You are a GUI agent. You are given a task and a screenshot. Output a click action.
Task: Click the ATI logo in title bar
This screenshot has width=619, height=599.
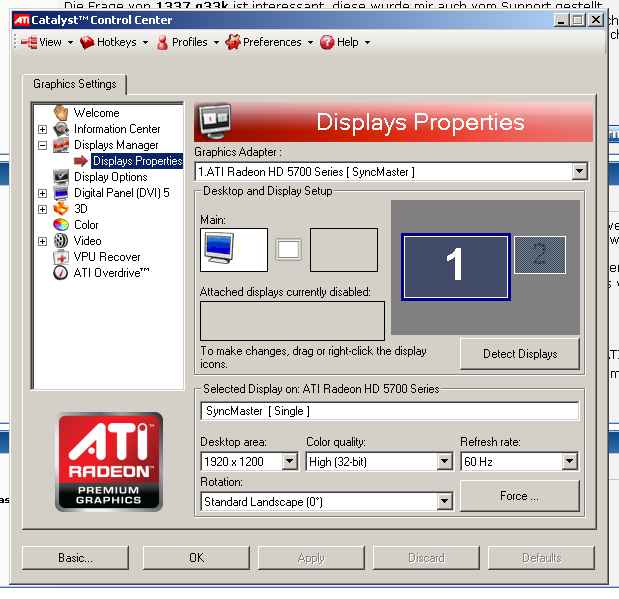click(22, 20)
